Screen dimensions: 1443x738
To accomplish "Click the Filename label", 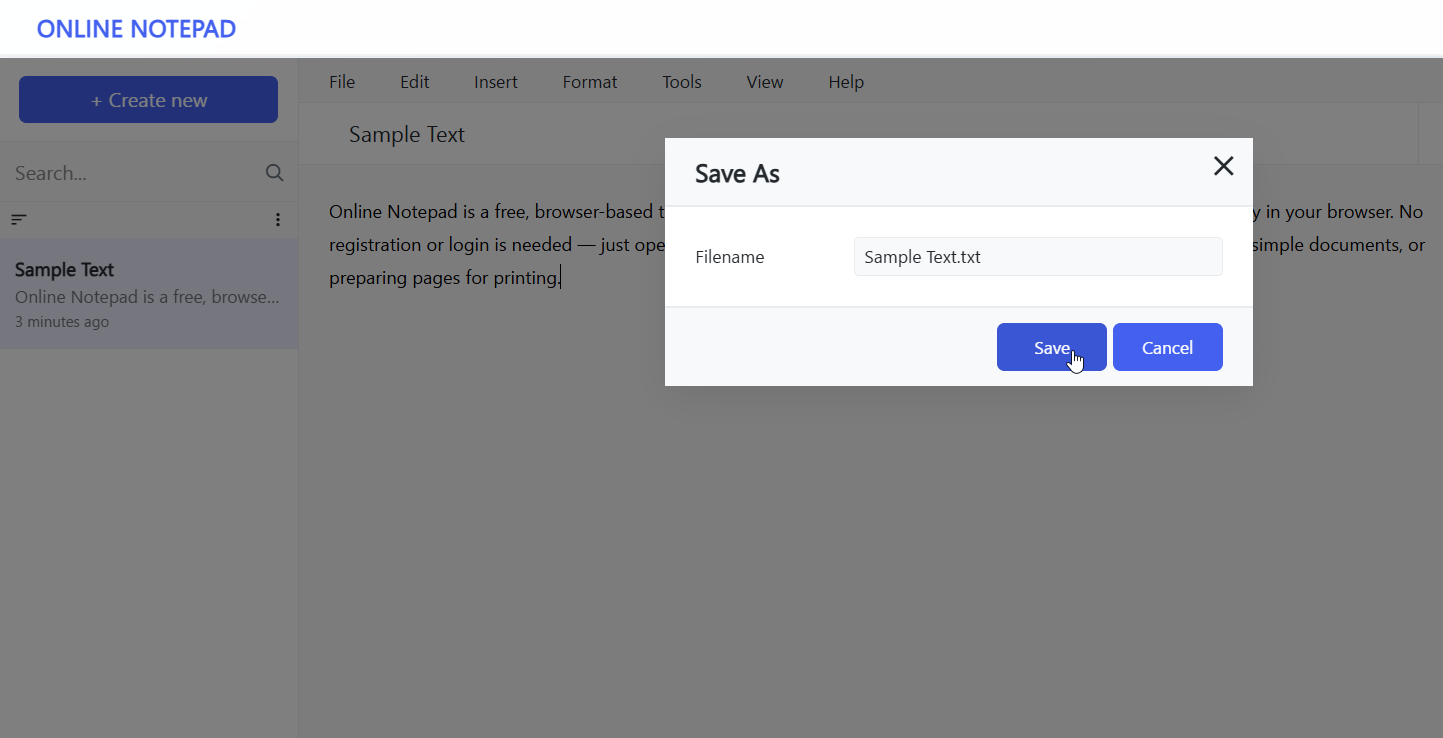I will pyautogui.click(x=729, y=257).
